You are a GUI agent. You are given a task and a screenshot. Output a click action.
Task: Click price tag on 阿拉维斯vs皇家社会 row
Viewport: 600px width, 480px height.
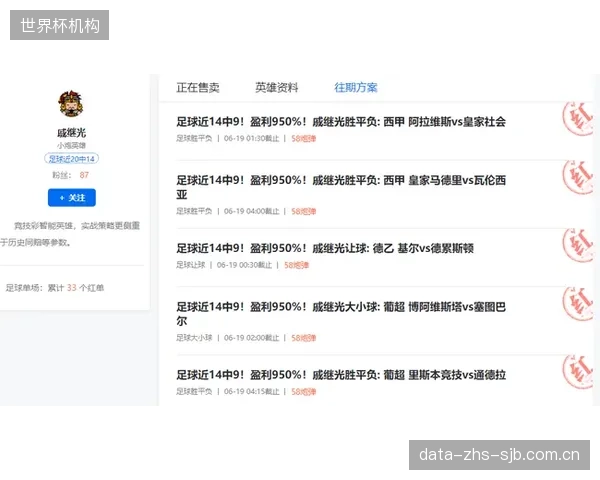point(303,138)
